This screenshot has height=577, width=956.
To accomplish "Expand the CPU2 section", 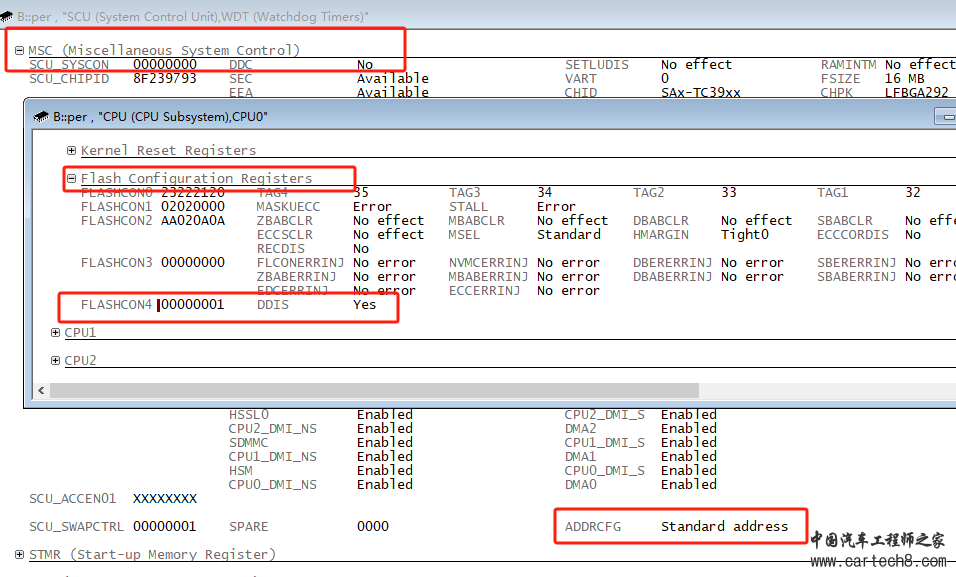I will pos(55,360).
